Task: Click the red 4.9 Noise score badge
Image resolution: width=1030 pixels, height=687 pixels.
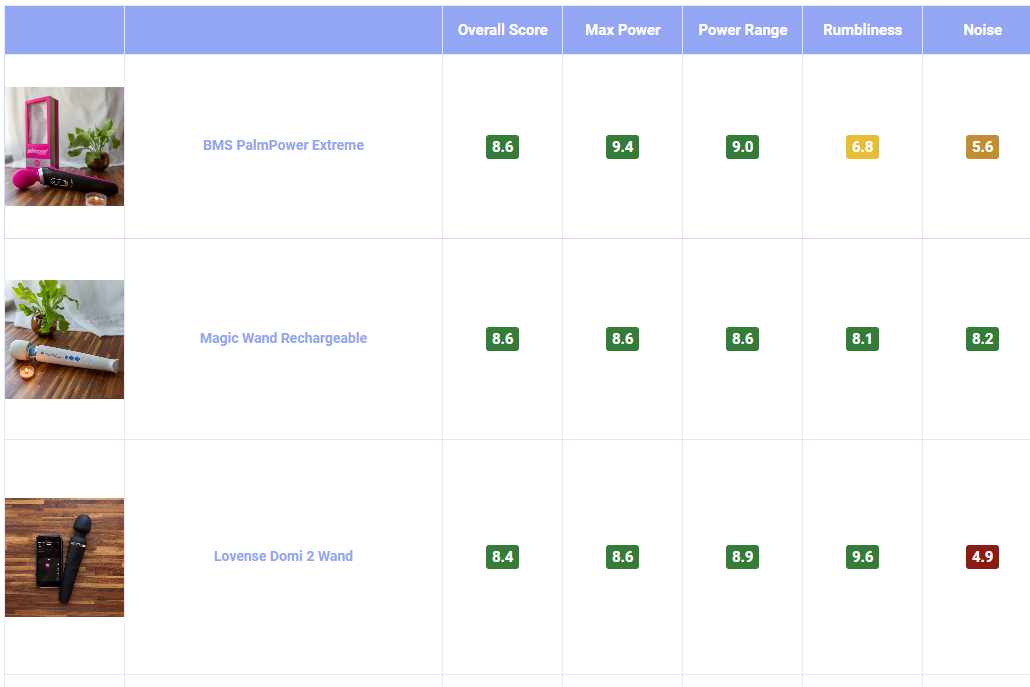Action: pos(982,557)
